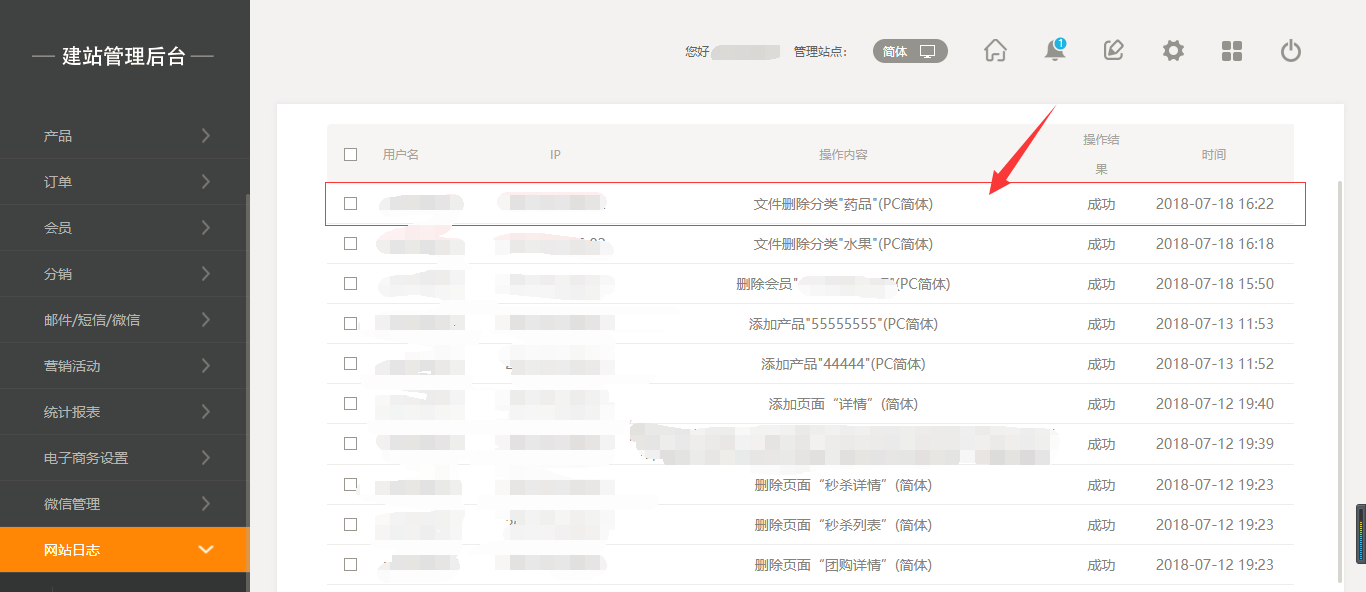Click the edit pencil icon
The height and width of the screenshot is (592, 1366).
point(1113,51)
